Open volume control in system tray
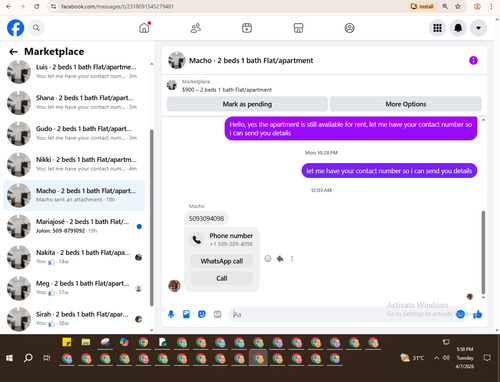 pyautogui.click(x=446, y=358)
